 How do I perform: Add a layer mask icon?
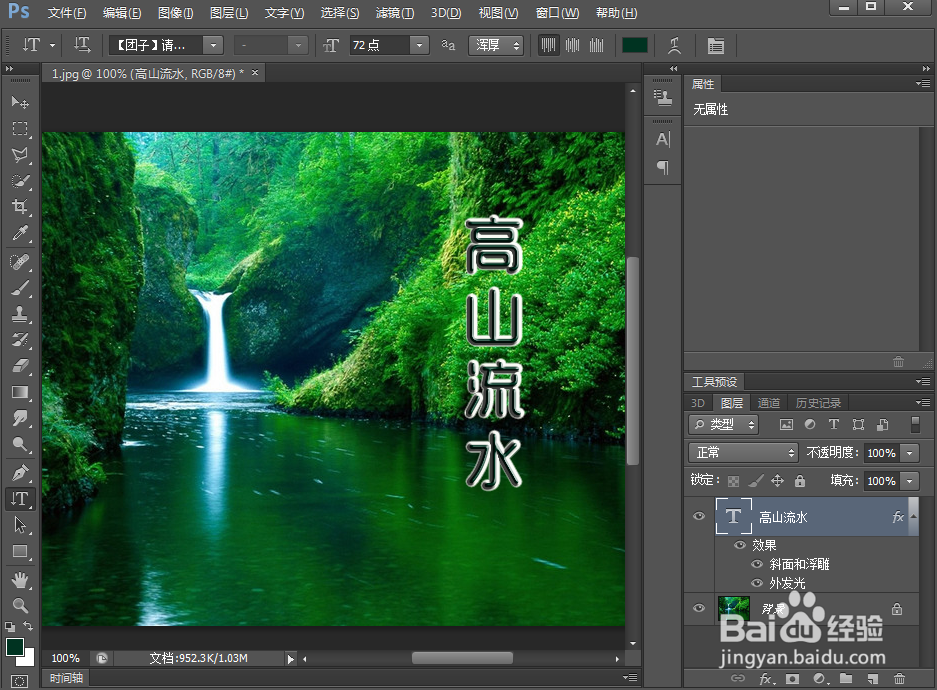pos(791,679)
